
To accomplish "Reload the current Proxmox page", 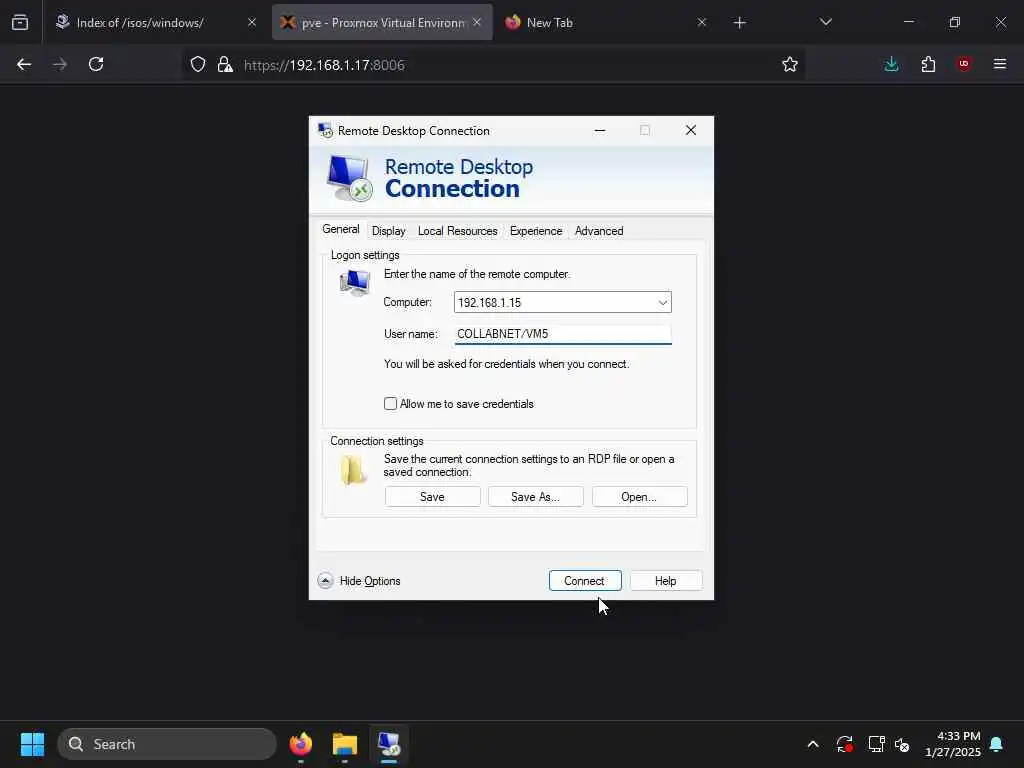I will 96,64.
